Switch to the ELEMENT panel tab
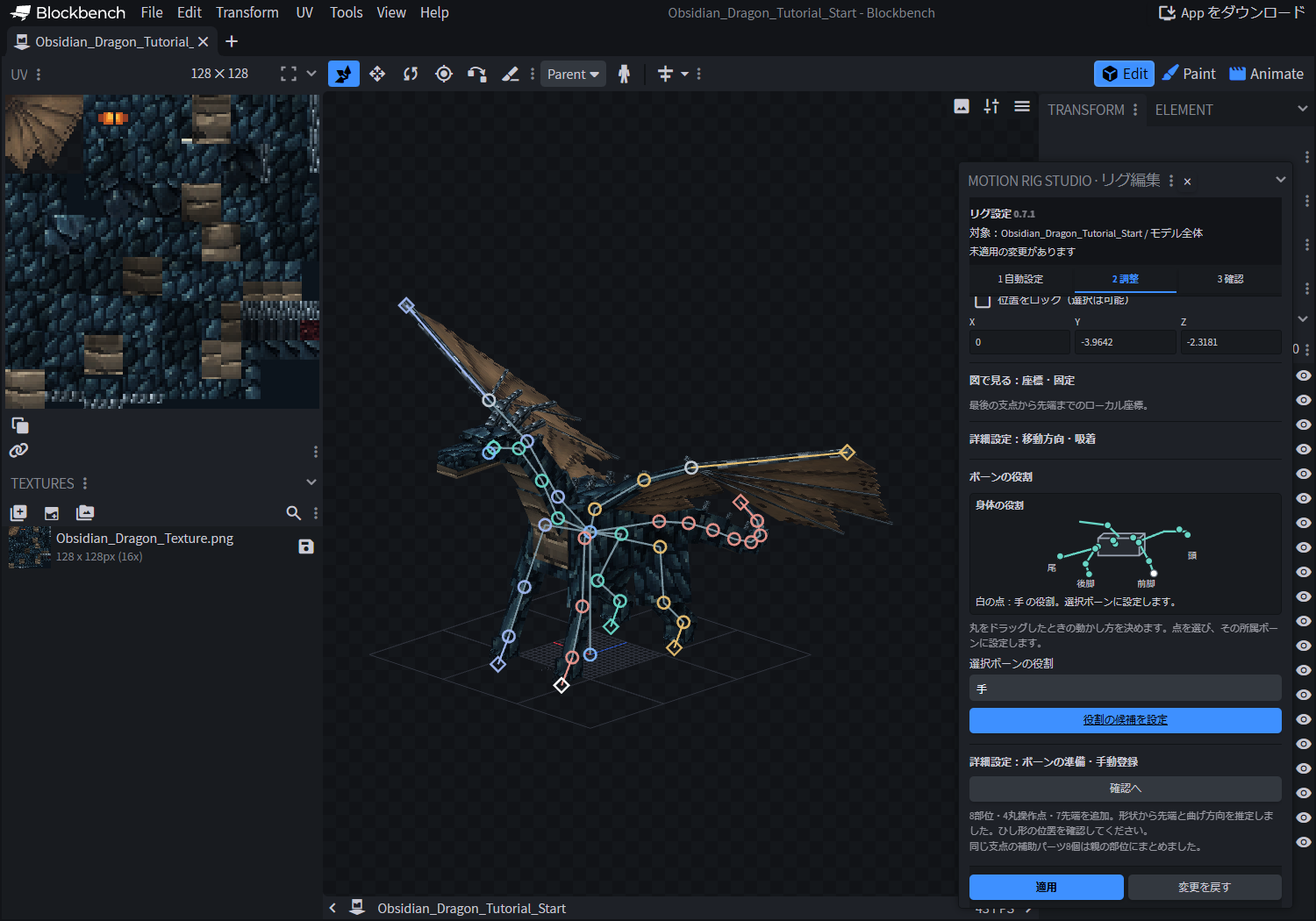This screenshot has width=1316, height=921. pos(1184,110)
